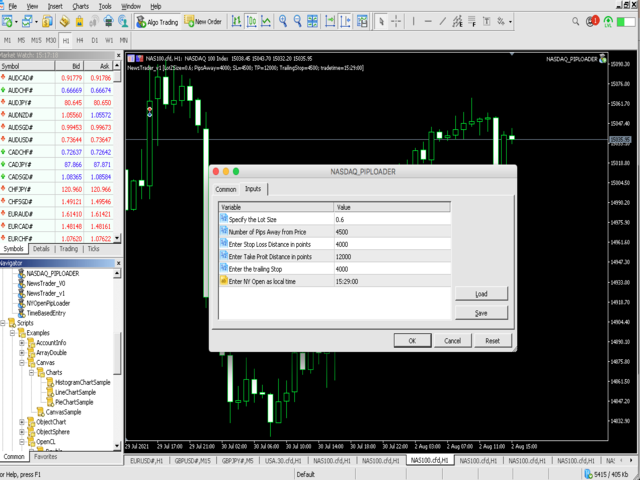Open the new chart dropdown arrow
The image size is (640, 480).
pos(16,22)
